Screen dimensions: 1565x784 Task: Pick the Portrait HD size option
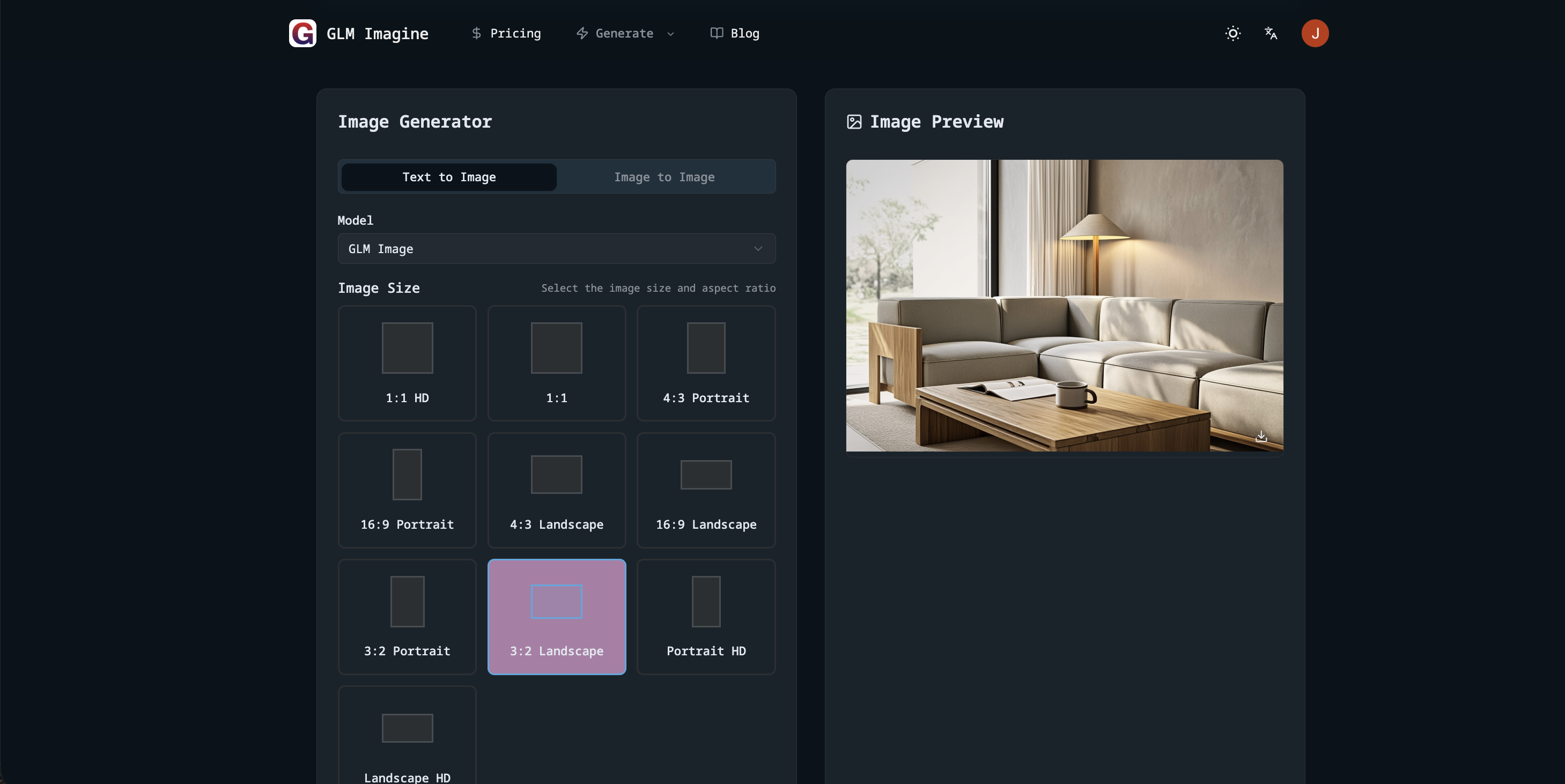(x=706, y=616)
